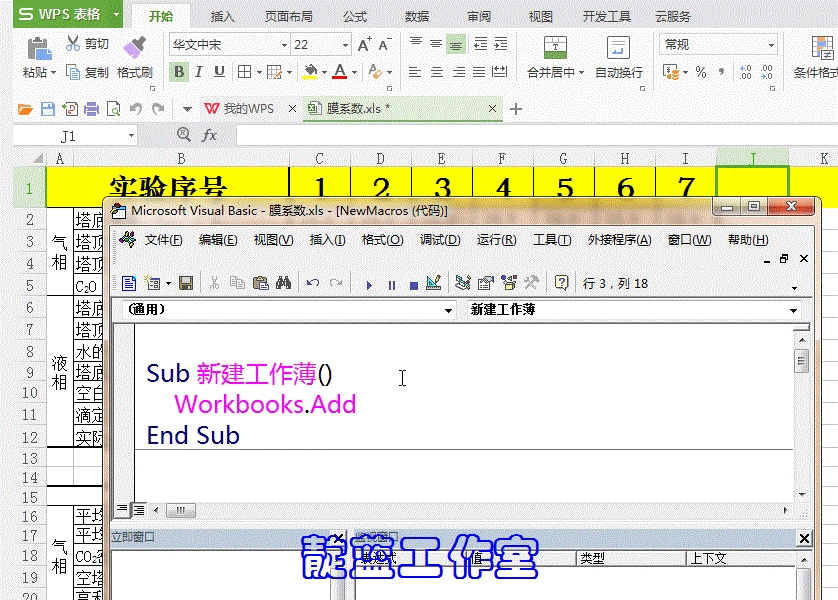
Task: Stop macro execution with the Reset icon
Action: [x=412, y=284]
